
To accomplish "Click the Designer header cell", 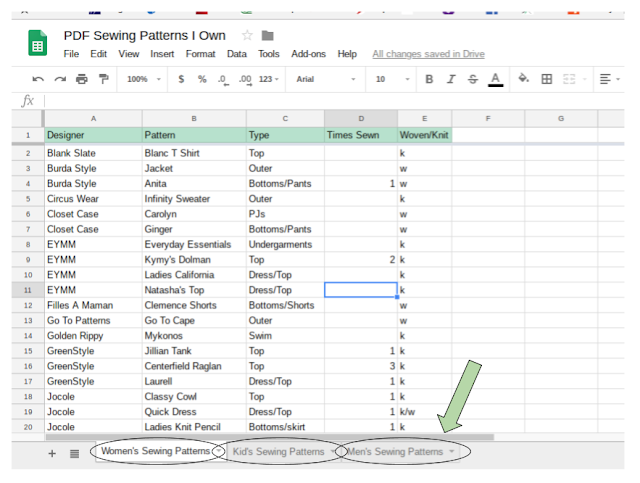I will coord(93,135).
